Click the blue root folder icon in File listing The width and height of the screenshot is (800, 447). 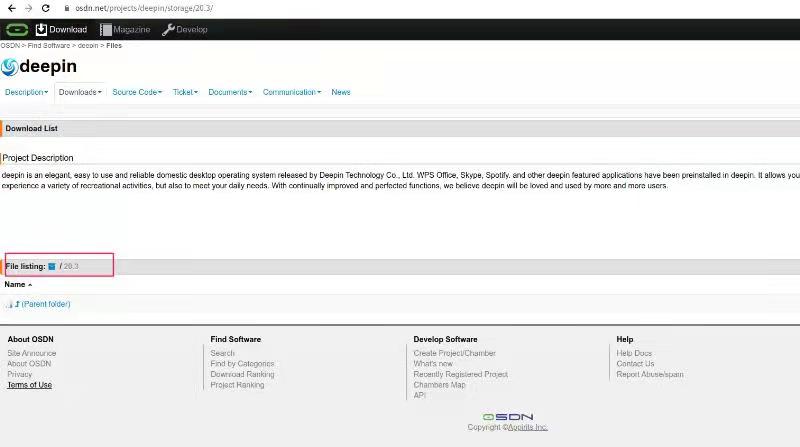coord(52,266)
